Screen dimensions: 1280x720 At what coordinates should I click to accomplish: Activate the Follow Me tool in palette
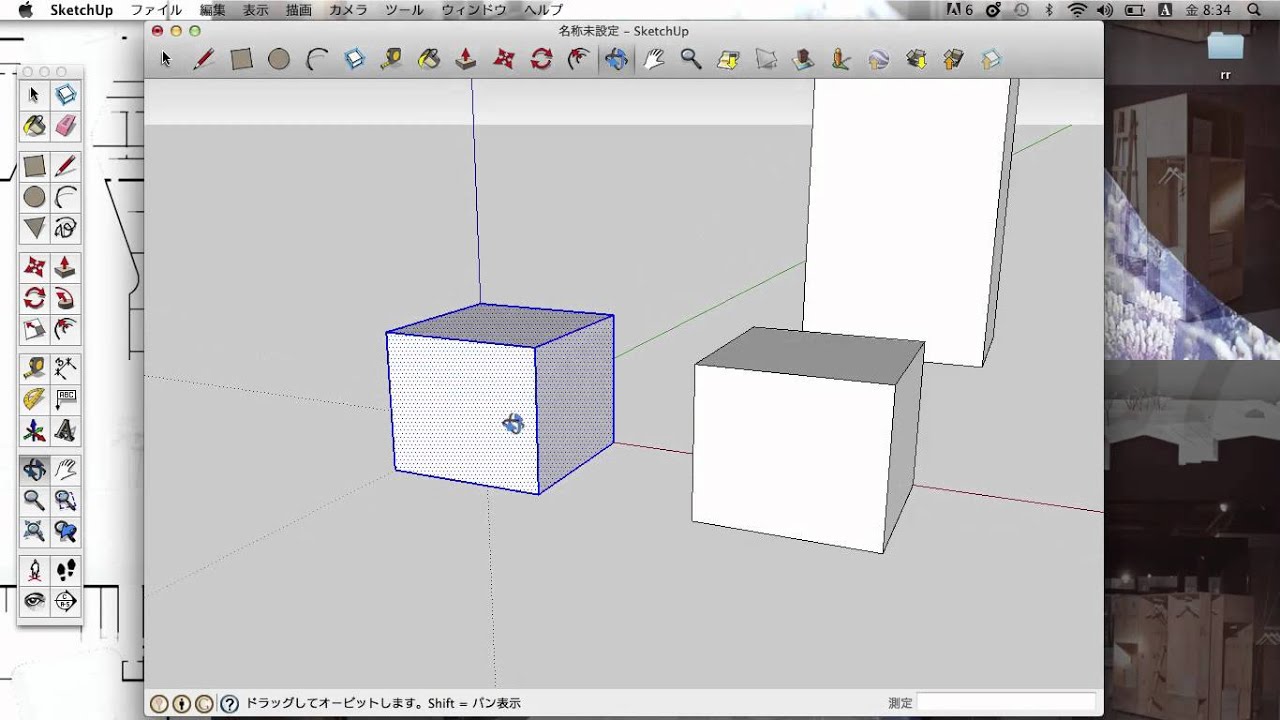pyautogui.click(x=66, y=298)
